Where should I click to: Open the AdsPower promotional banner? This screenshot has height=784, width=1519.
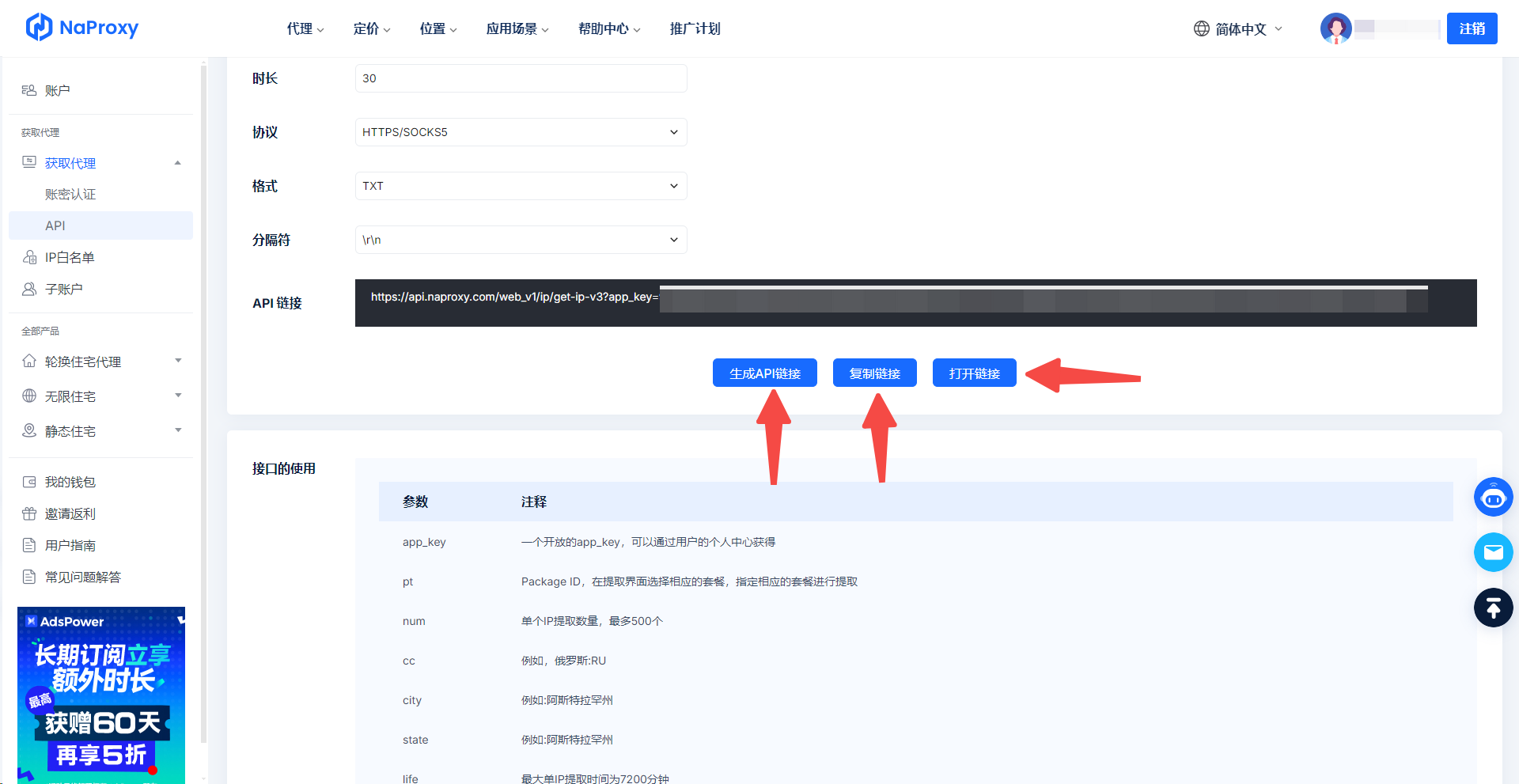coord(101,695)
